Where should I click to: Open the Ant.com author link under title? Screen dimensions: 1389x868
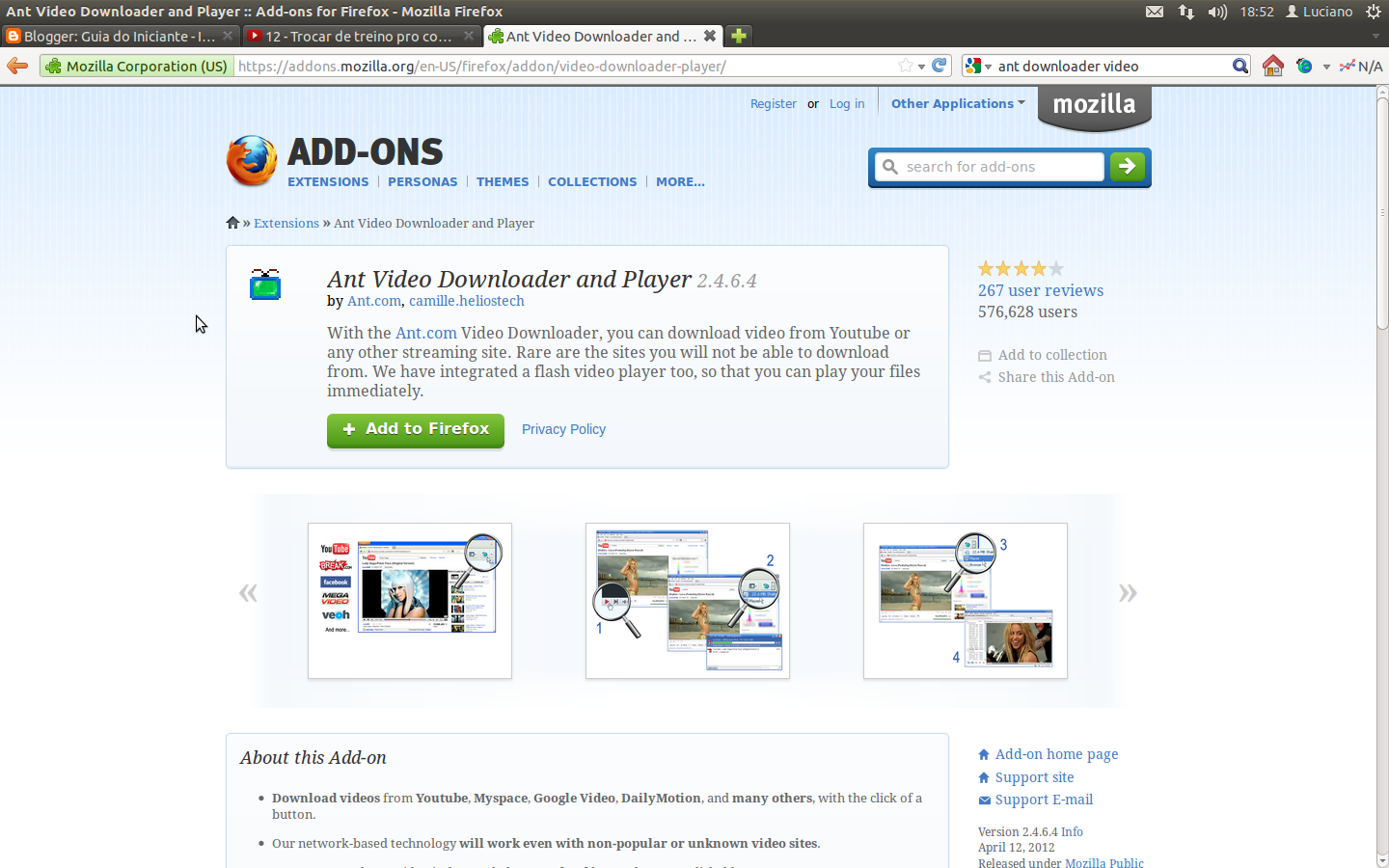[x=374, y=301]
